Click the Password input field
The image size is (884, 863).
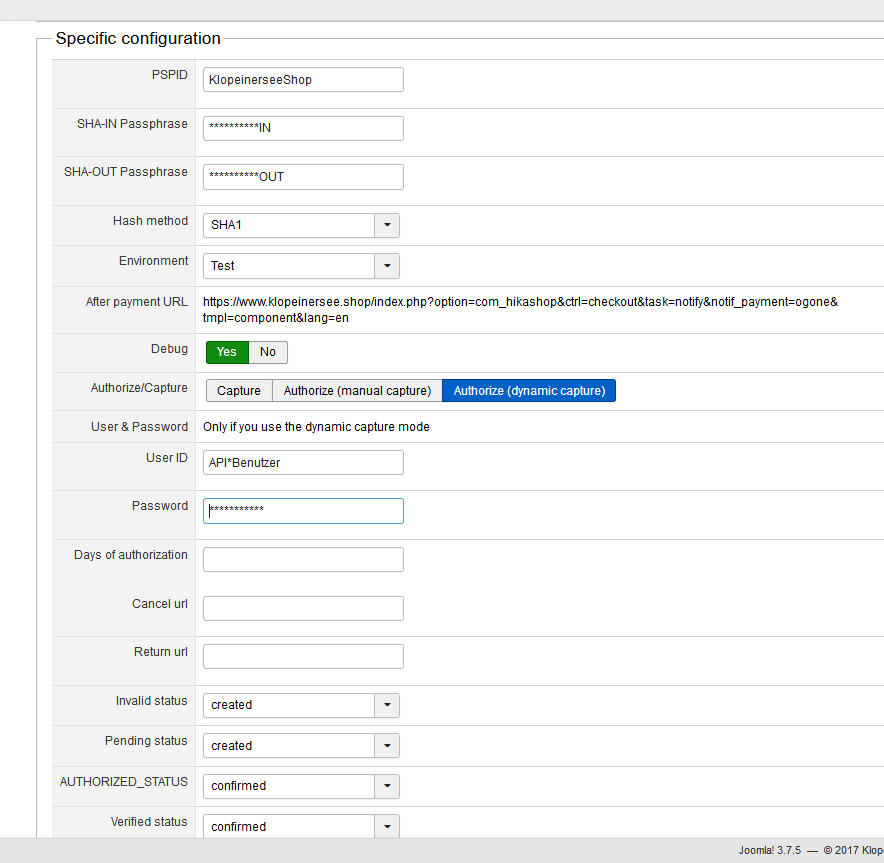[x=303, y=511]
